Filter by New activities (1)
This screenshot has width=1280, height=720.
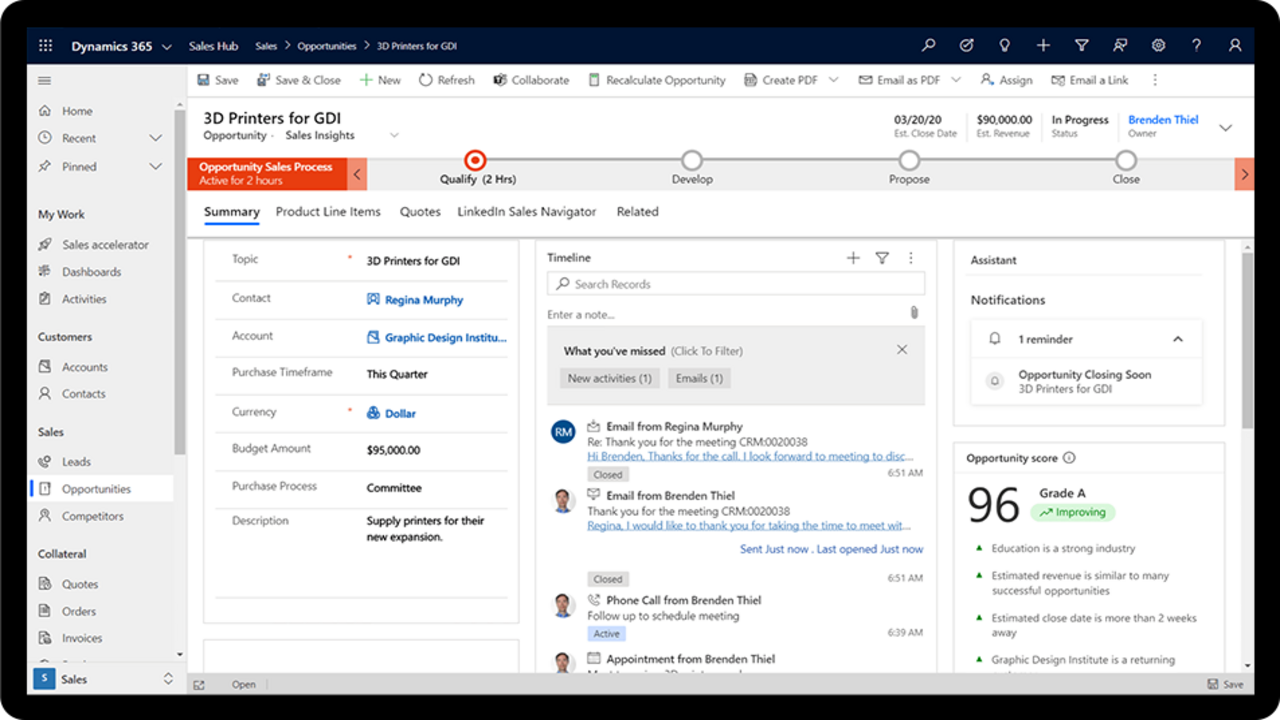click(609, 378)
